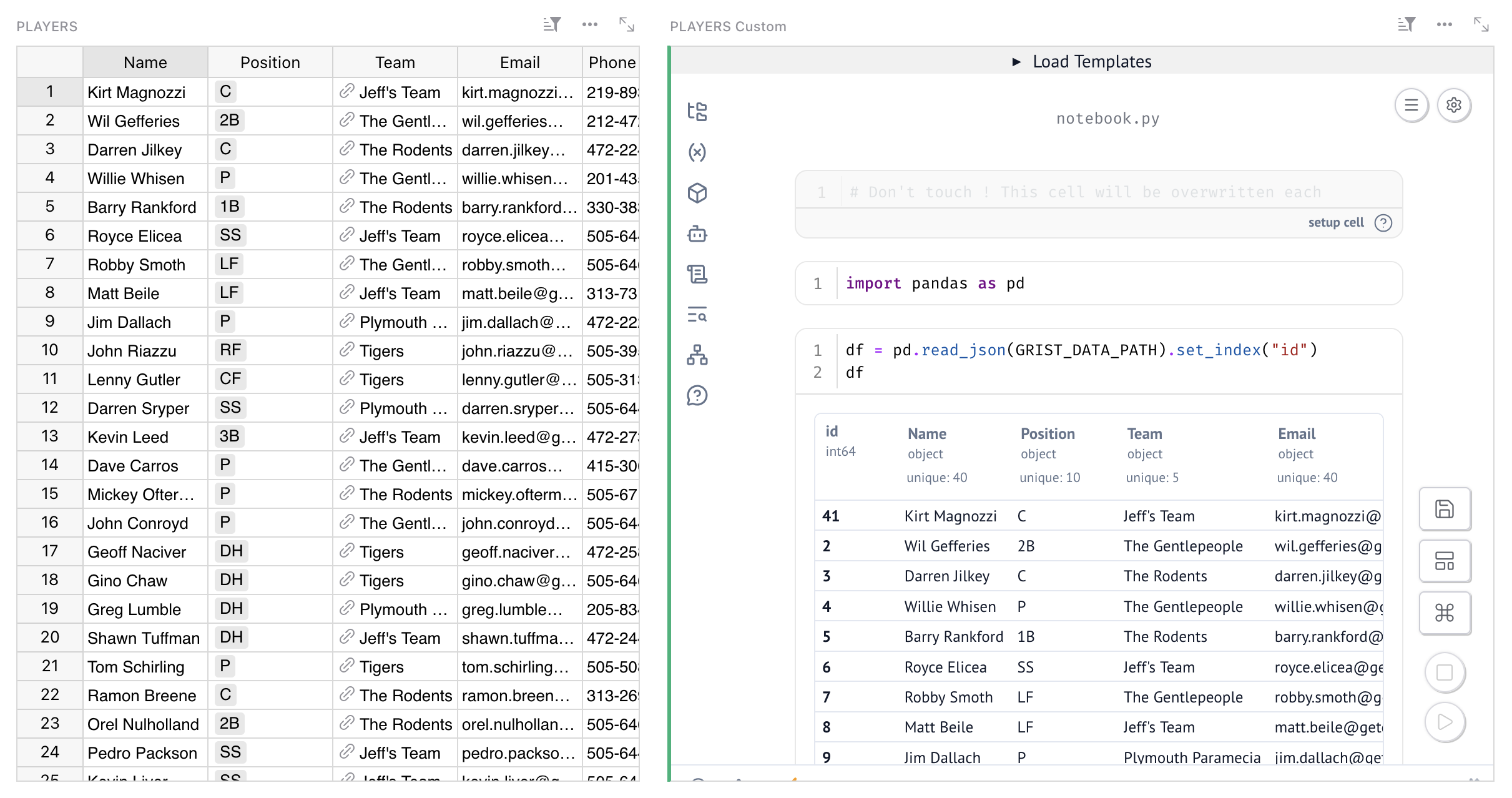Open the scratchpad scroll icon

(697, 274)
